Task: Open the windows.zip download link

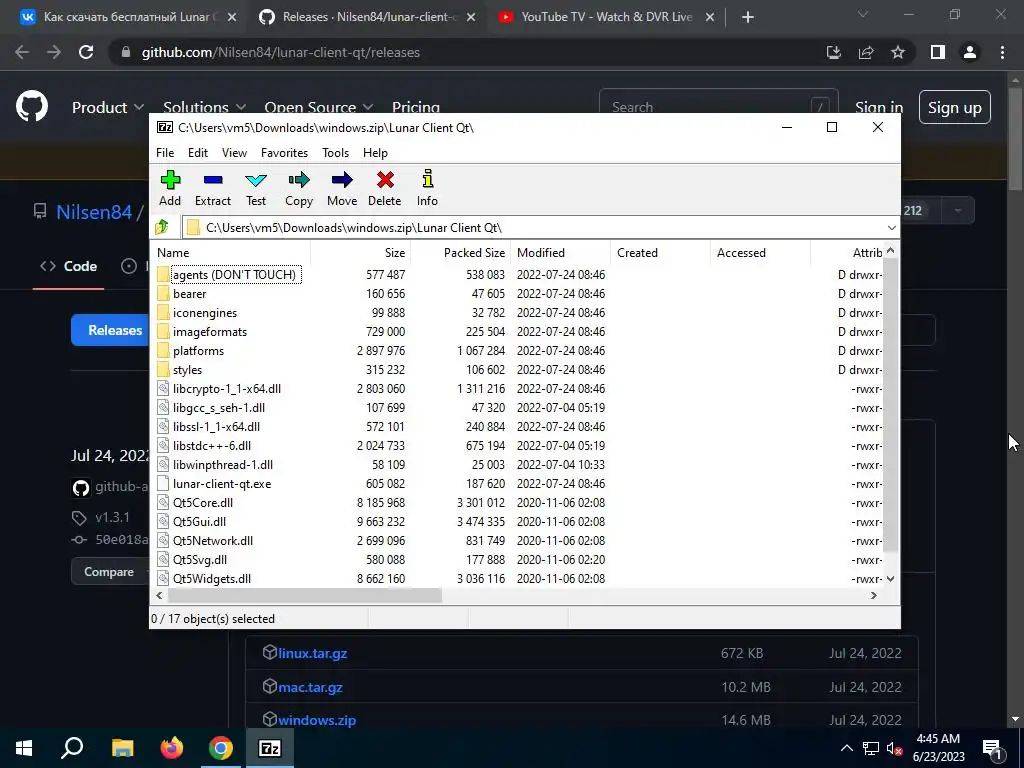Action: click(x=317, y=720)
